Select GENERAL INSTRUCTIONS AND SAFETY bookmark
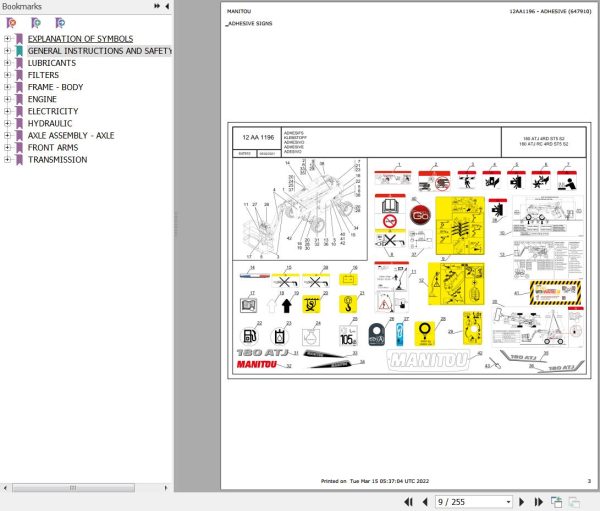Image resolution: width=600 pixels, height=511 pixels. click(99, 51)
